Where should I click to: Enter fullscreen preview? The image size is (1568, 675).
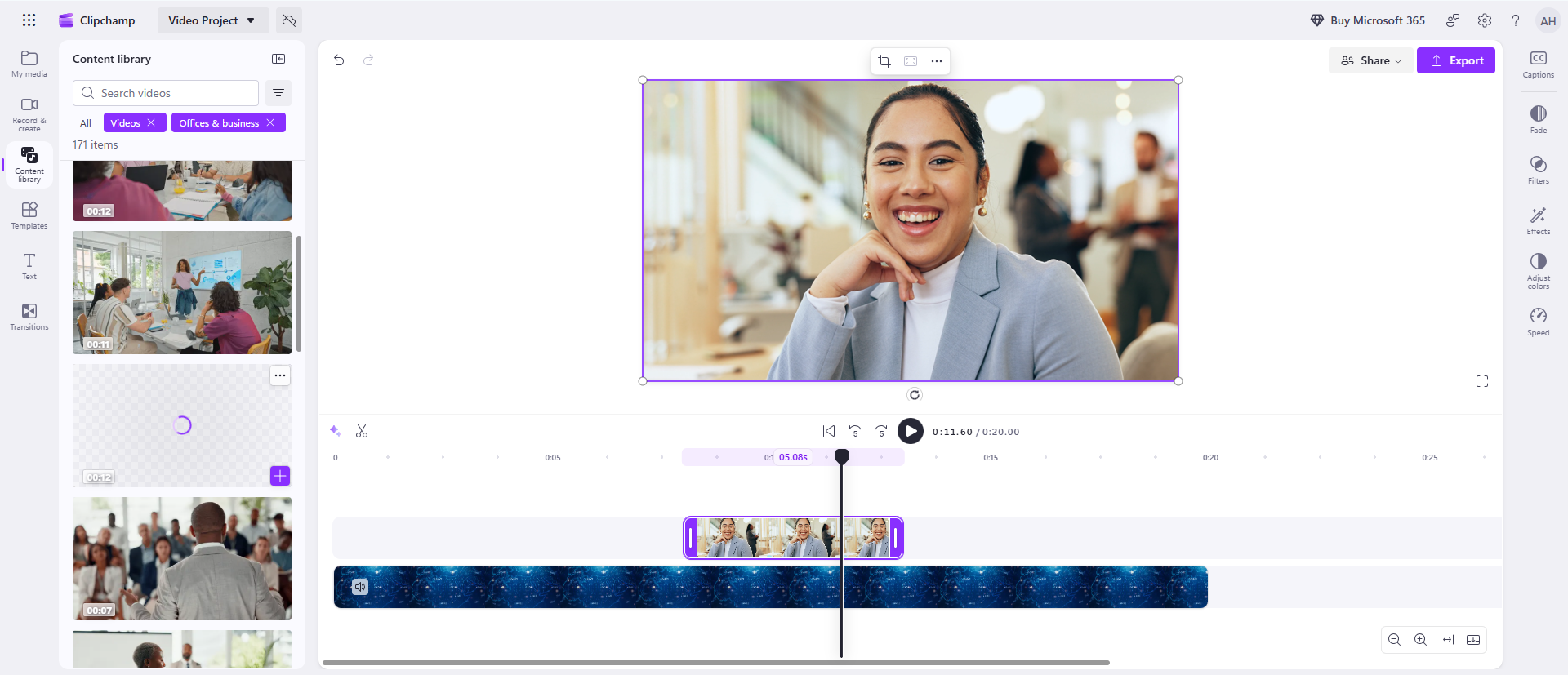tap(1482, 381)
